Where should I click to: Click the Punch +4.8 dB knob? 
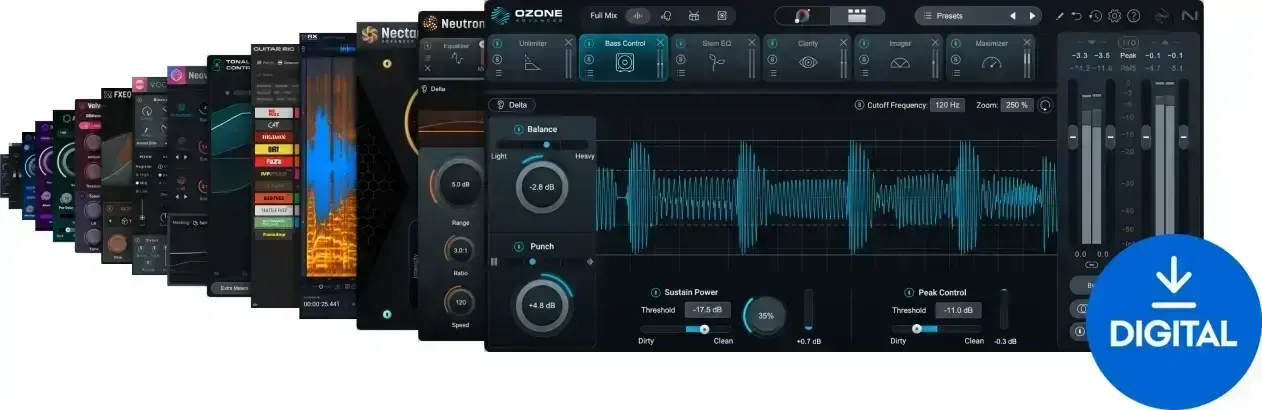pyautogui.click(x=542, y=306)
